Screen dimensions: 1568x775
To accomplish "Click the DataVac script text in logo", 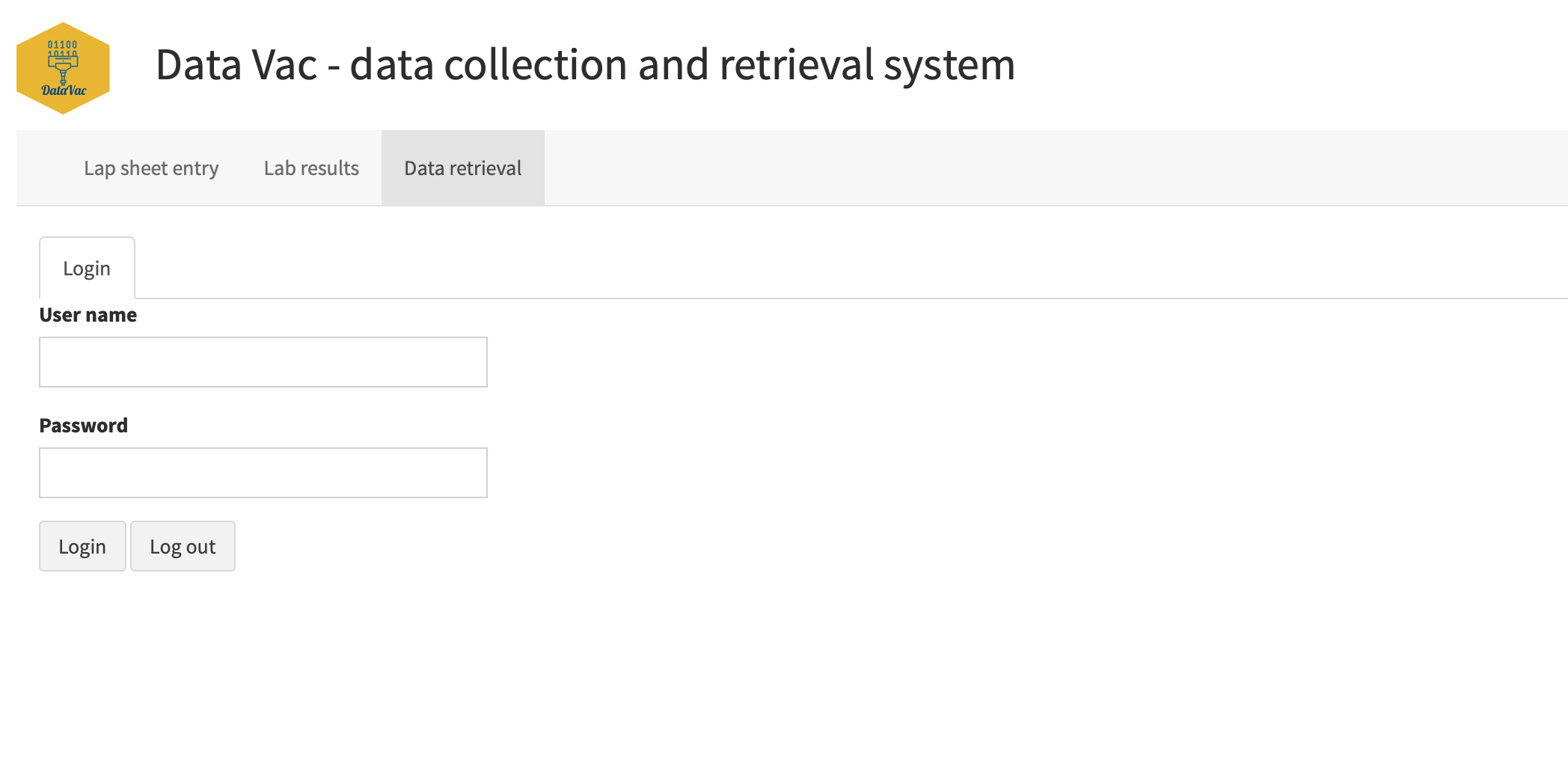I will pos(64,91).
